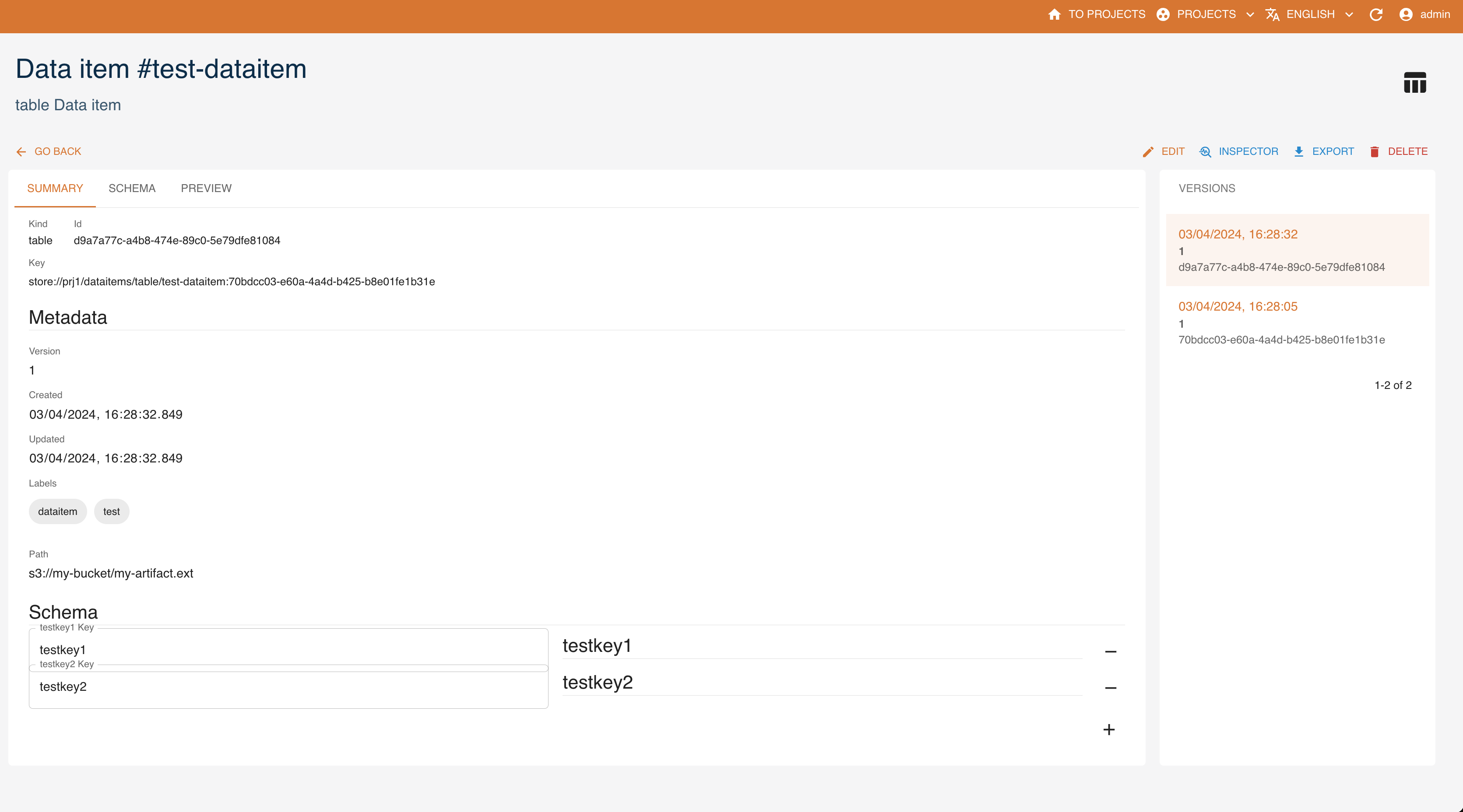Viewport: 1463px width, 812px height.
Task: Open the Projects menu icon
Action: [x=1163, y=14]
